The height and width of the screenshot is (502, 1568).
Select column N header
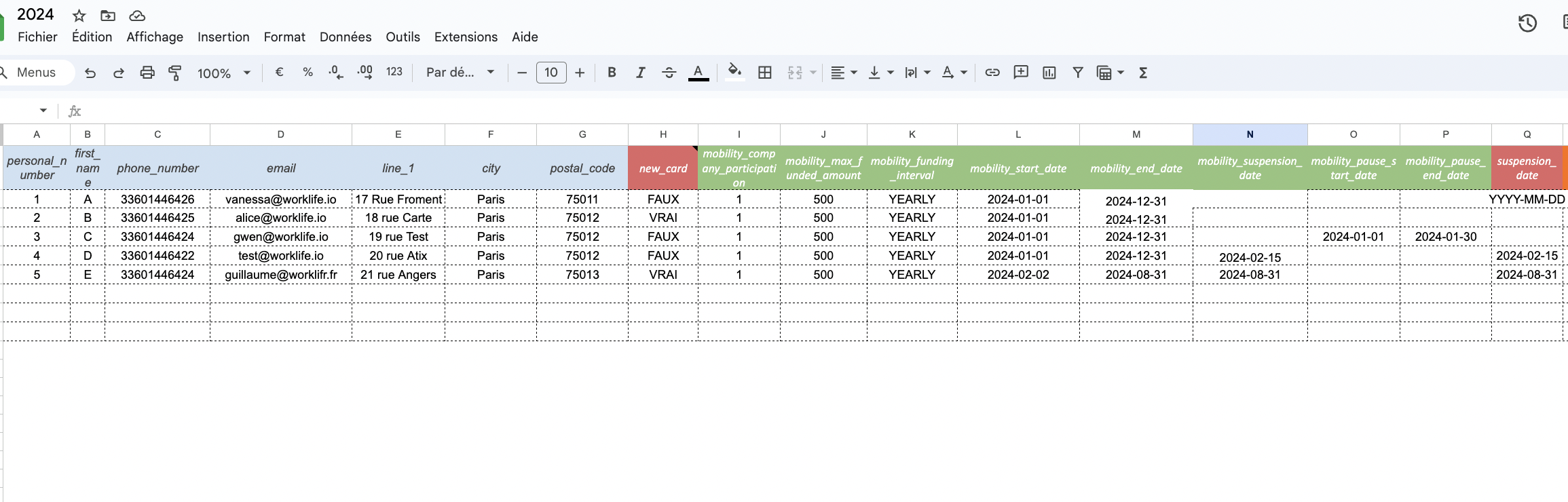pos(1250,134)
